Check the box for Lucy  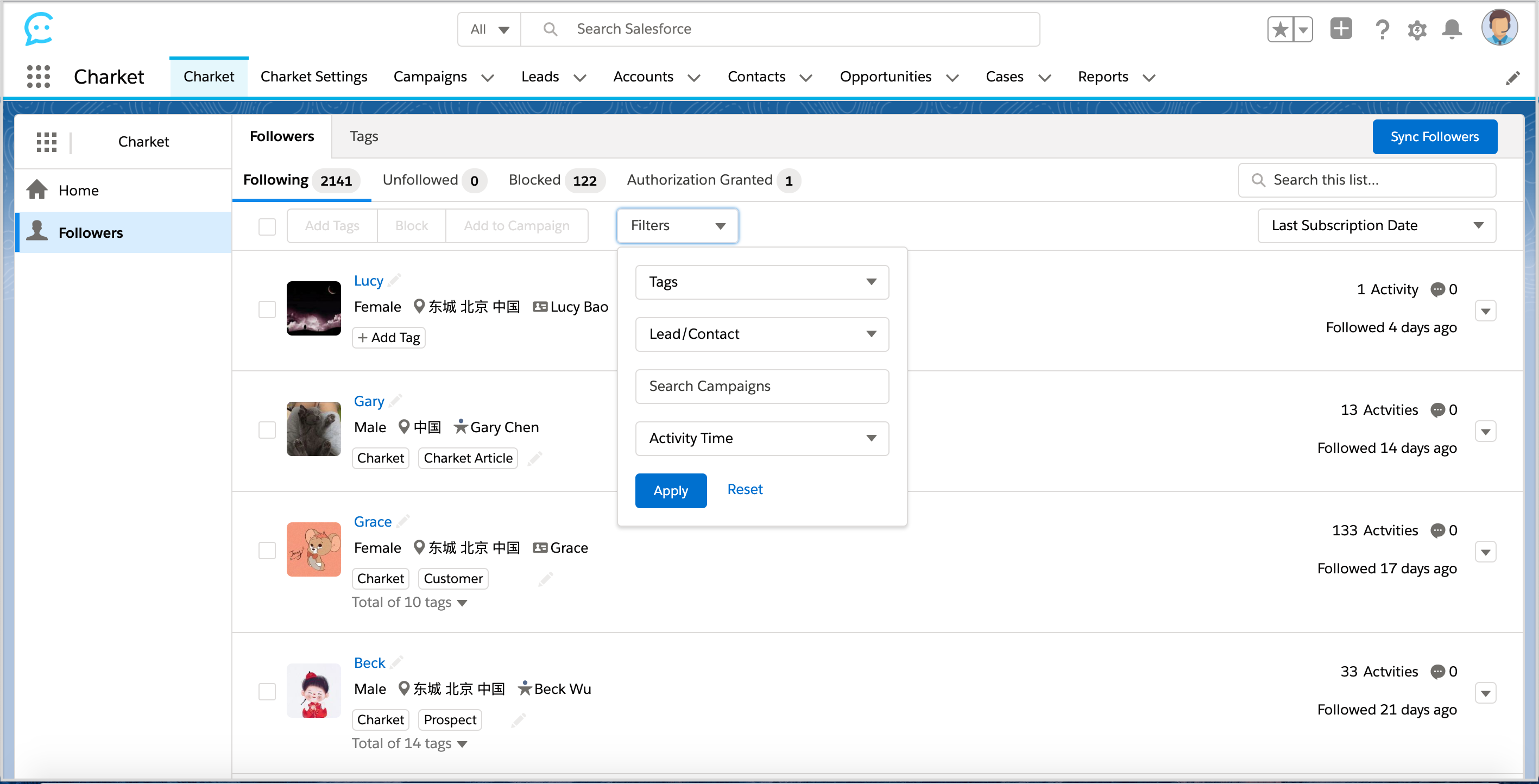(267, 309)
